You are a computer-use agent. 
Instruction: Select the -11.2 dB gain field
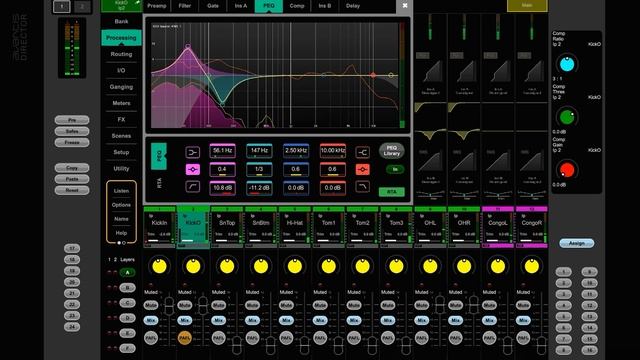coord(259,188)
